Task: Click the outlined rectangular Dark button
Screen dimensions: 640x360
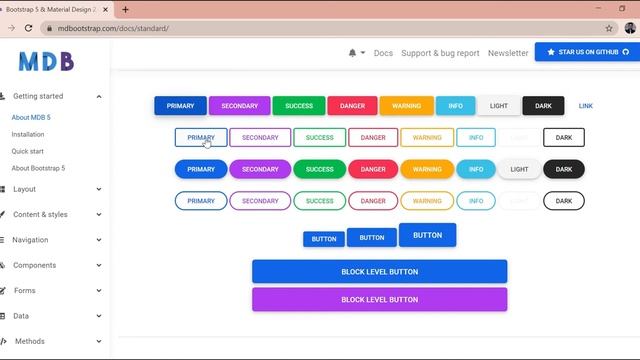Action: [x=564, y=138]
